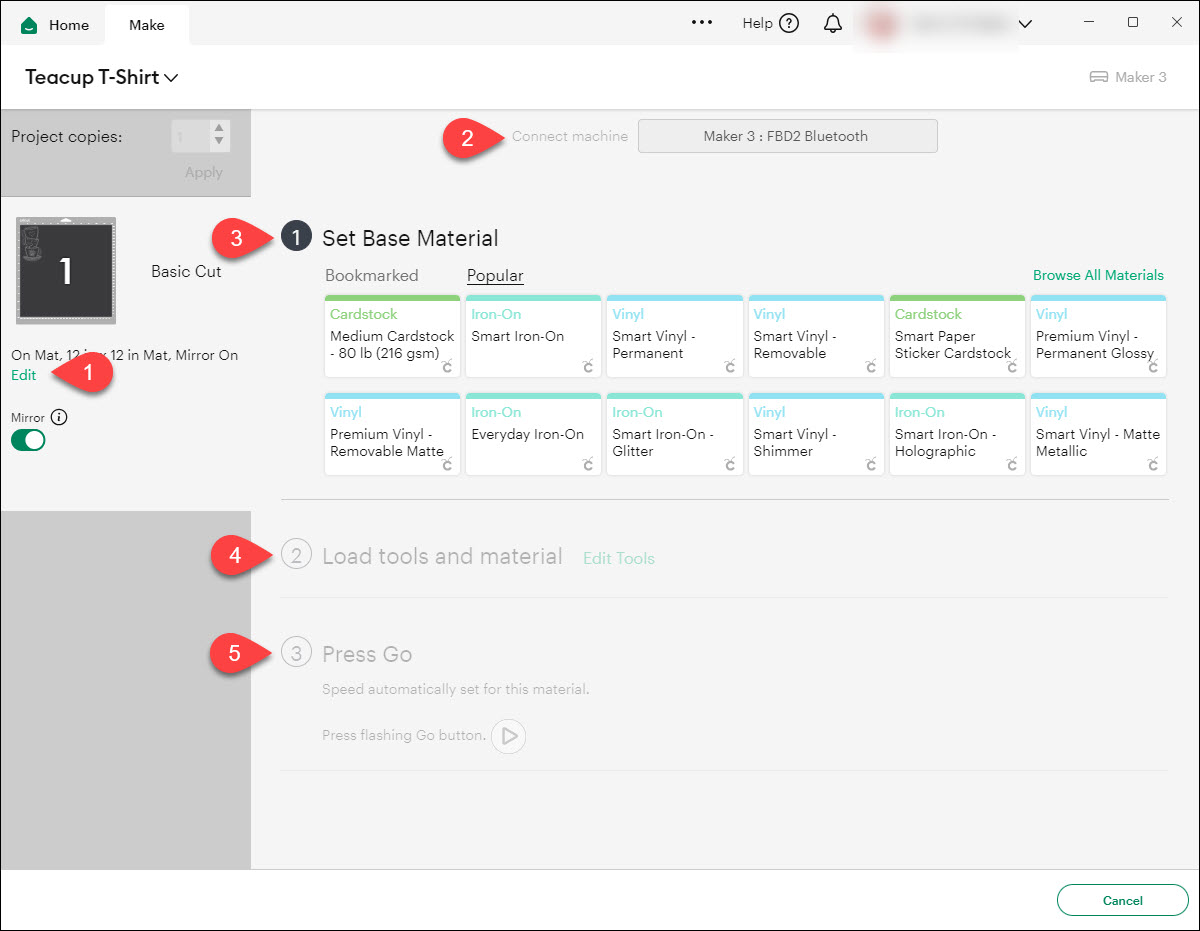Image resolution: width=1200 pixels, height=931 pixels.
Task: Close the Design Space window
Action: pos(1177,22)
